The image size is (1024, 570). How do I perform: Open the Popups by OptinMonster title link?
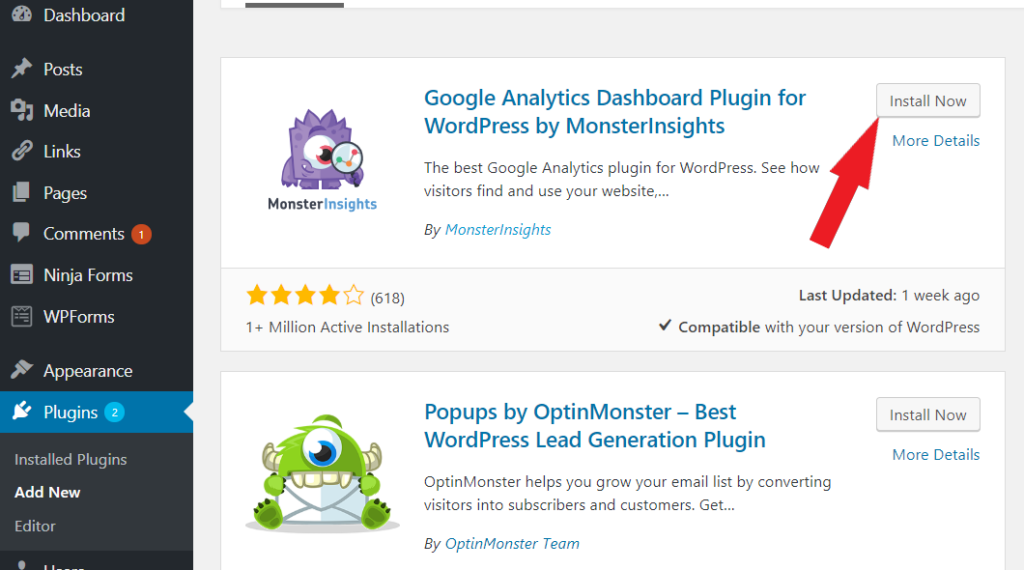(594, 426)
